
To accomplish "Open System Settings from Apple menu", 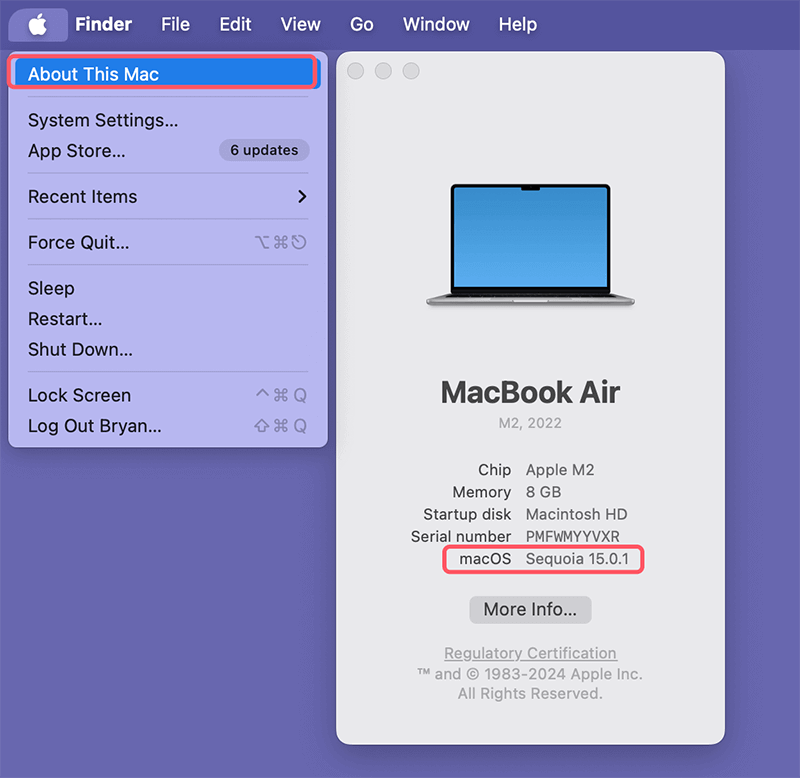I will pos(167,120).
